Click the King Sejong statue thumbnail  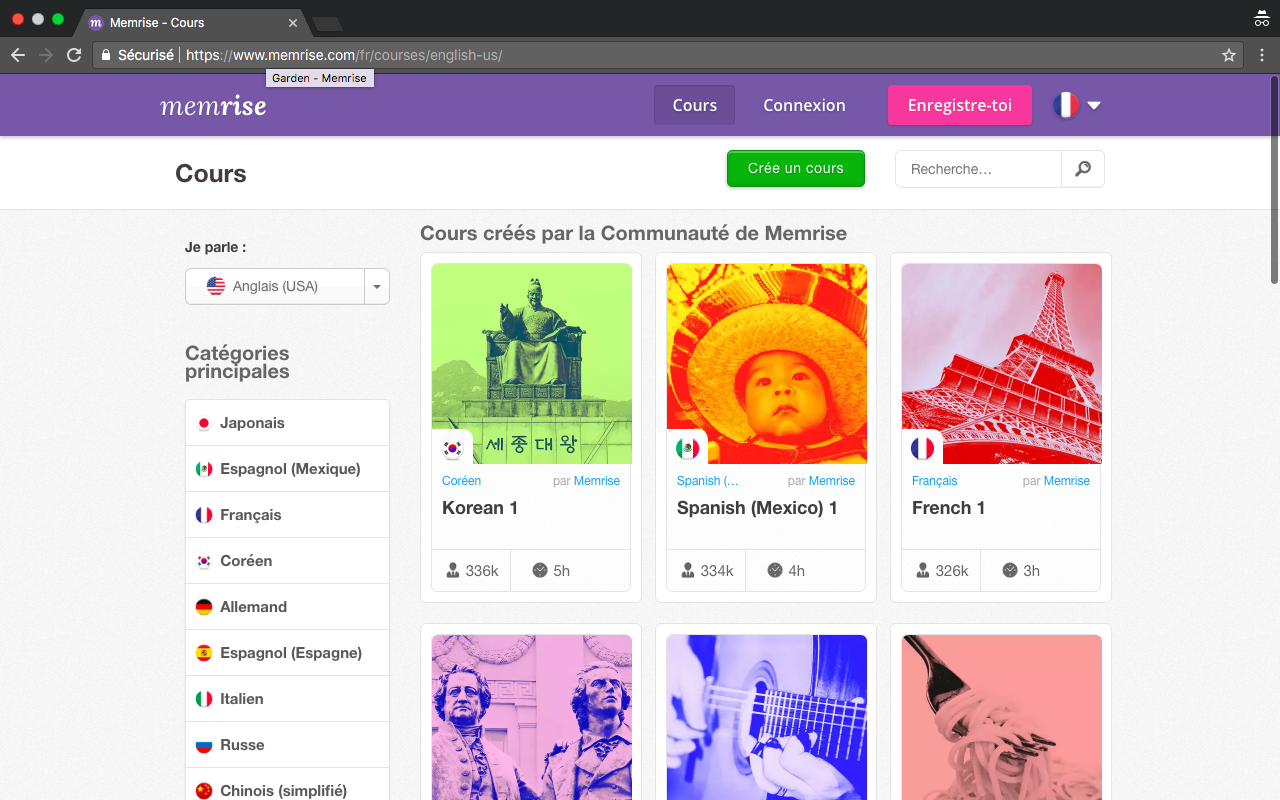[532, 364]
